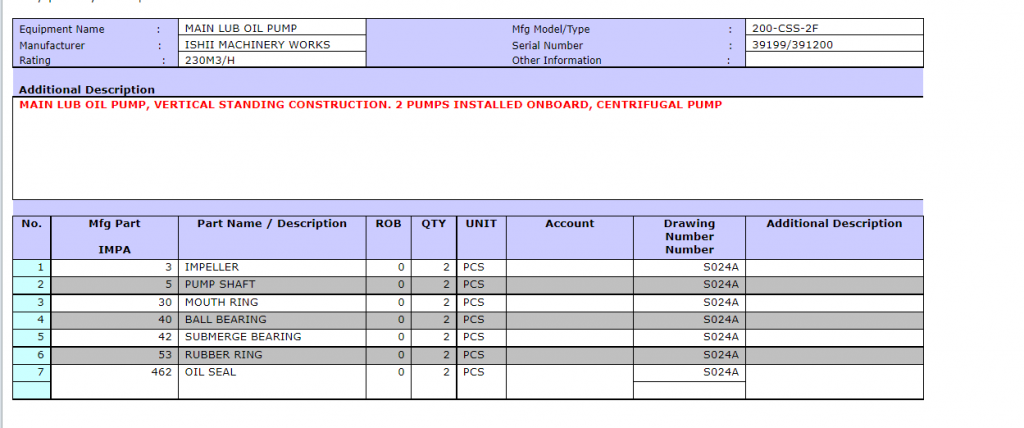1024x428 pixels.
Task: Click inside the red Additional Description text area
Action: point(467,148)
